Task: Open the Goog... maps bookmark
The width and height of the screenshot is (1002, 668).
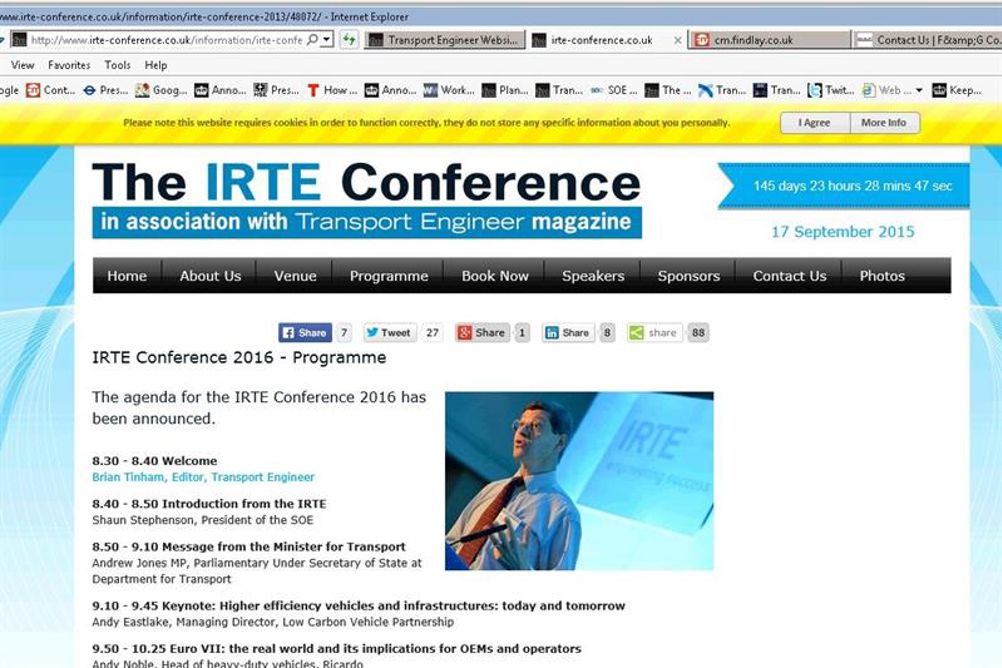Action: pos(161,90)
